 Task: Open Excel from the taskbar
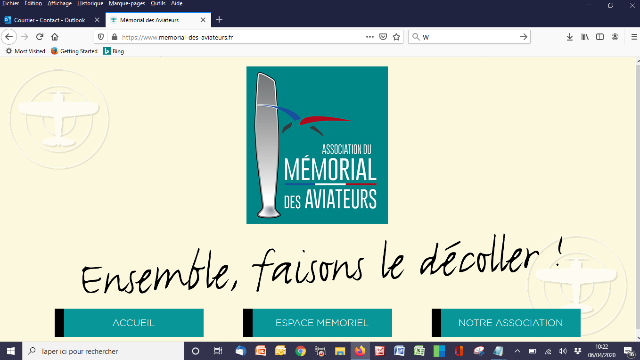pyautogui.click(x=419, y=351)
